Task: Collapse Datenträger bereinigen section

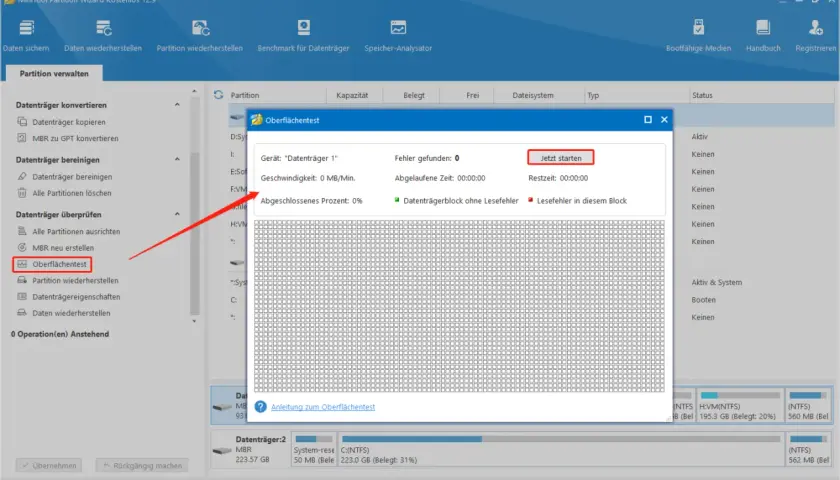Action: point(177,159)
